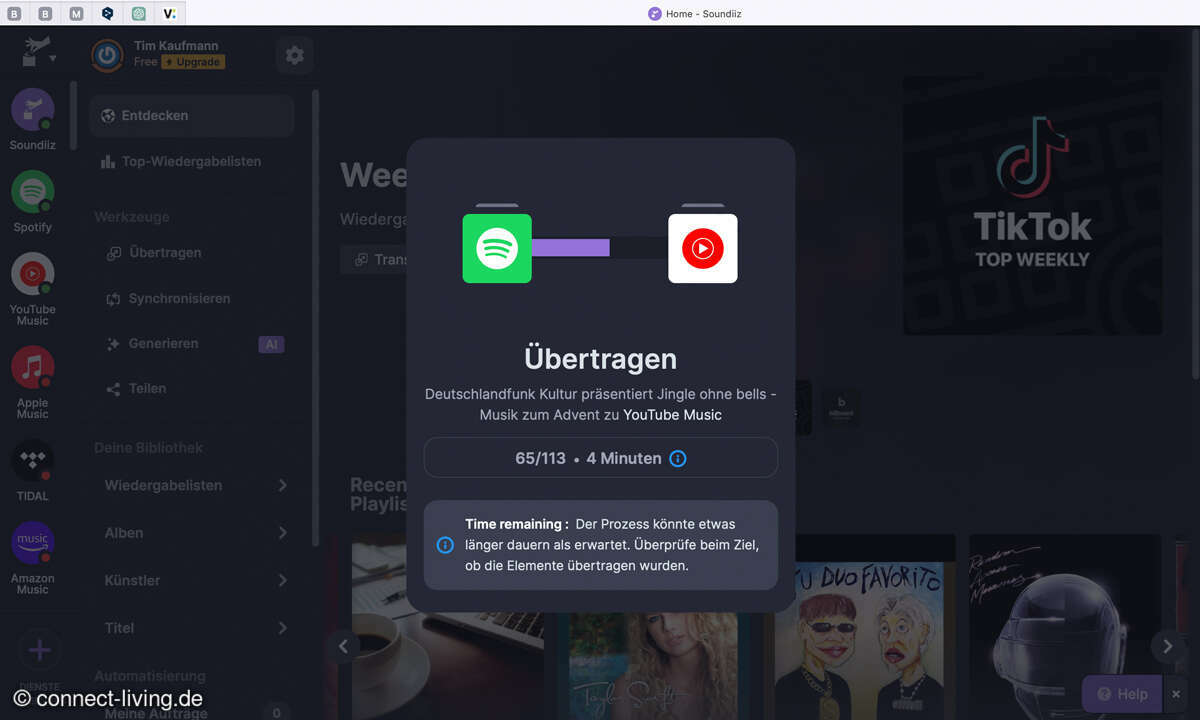Open the settings gear beside the user name

(294, 55)
